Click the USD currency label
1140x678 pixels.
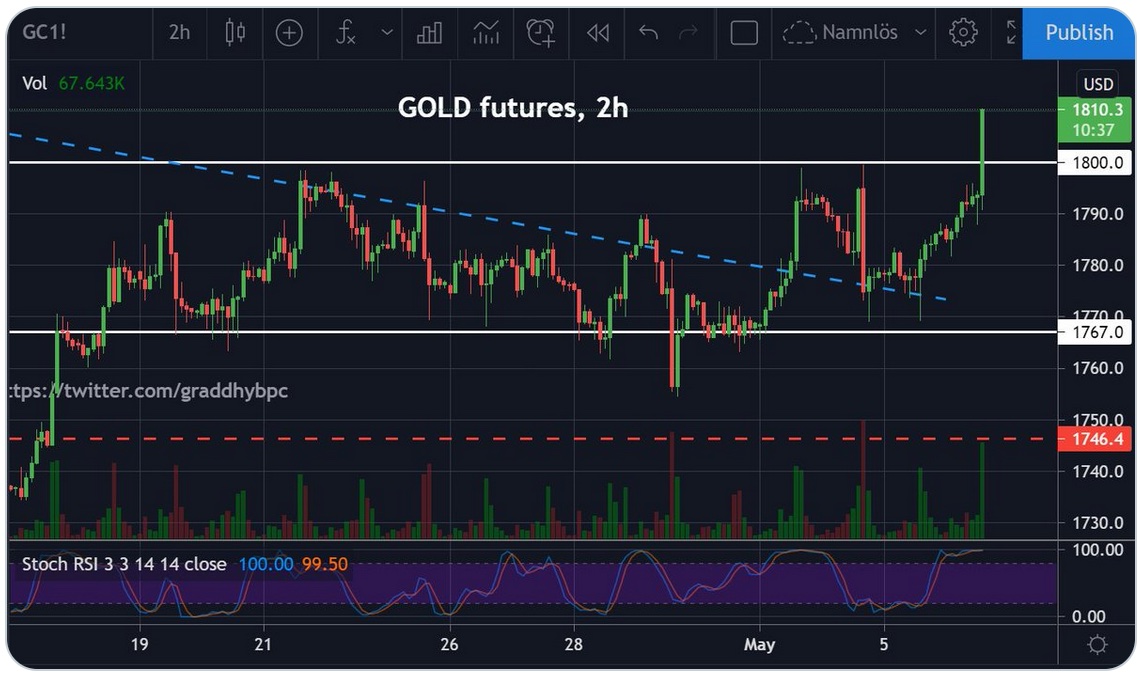point(1098,84)
